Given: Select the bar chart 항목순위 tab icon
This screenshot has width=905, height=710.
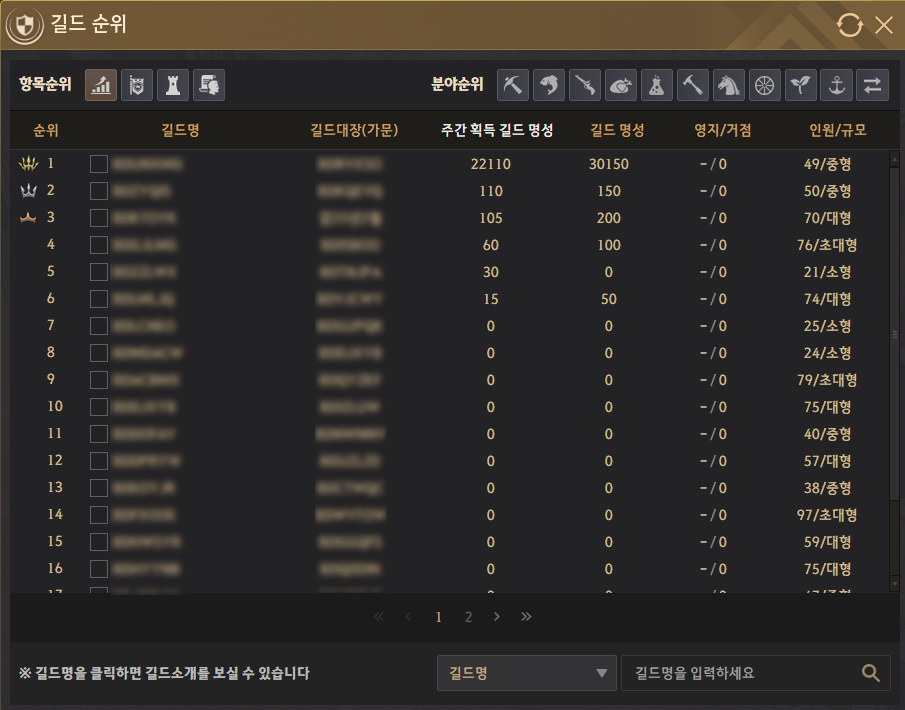Looking at the screenshot, I should (x=101, y=85).
